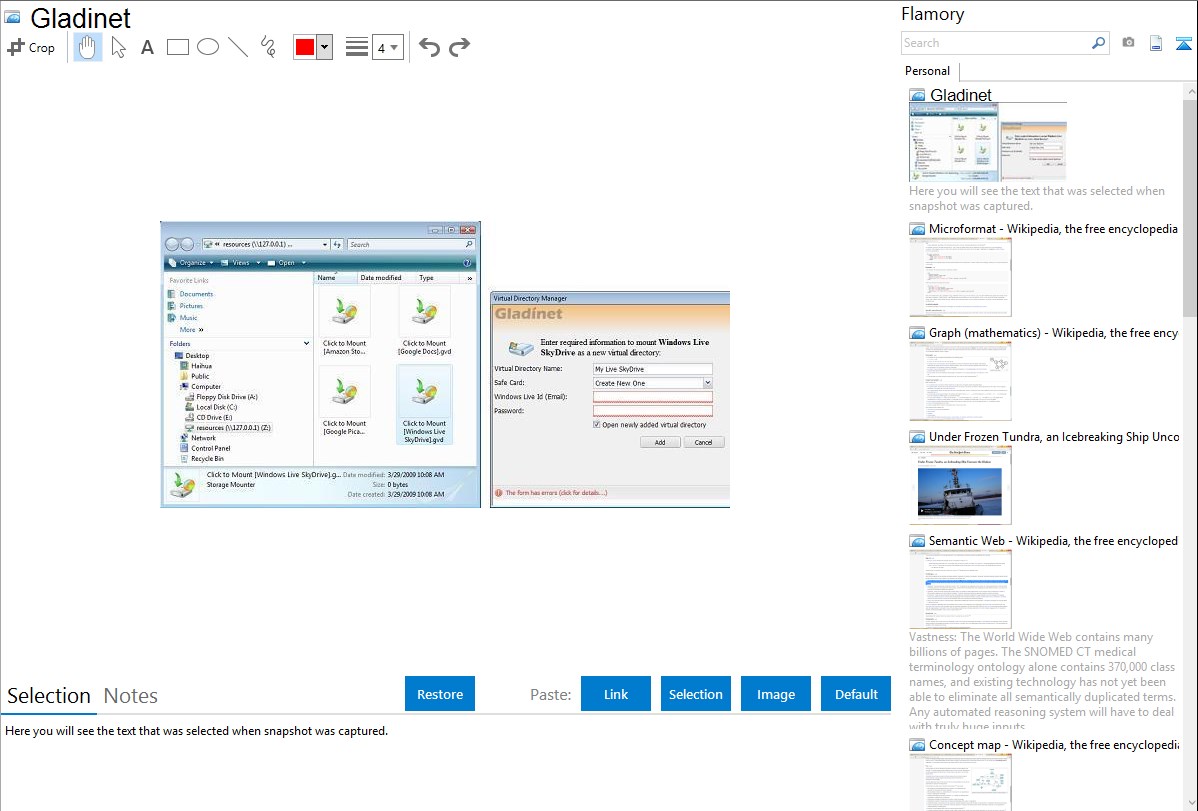Pick the freehand squiggle drawing tool
This screenshot has width=1198, height=811.
pos(268,47)
